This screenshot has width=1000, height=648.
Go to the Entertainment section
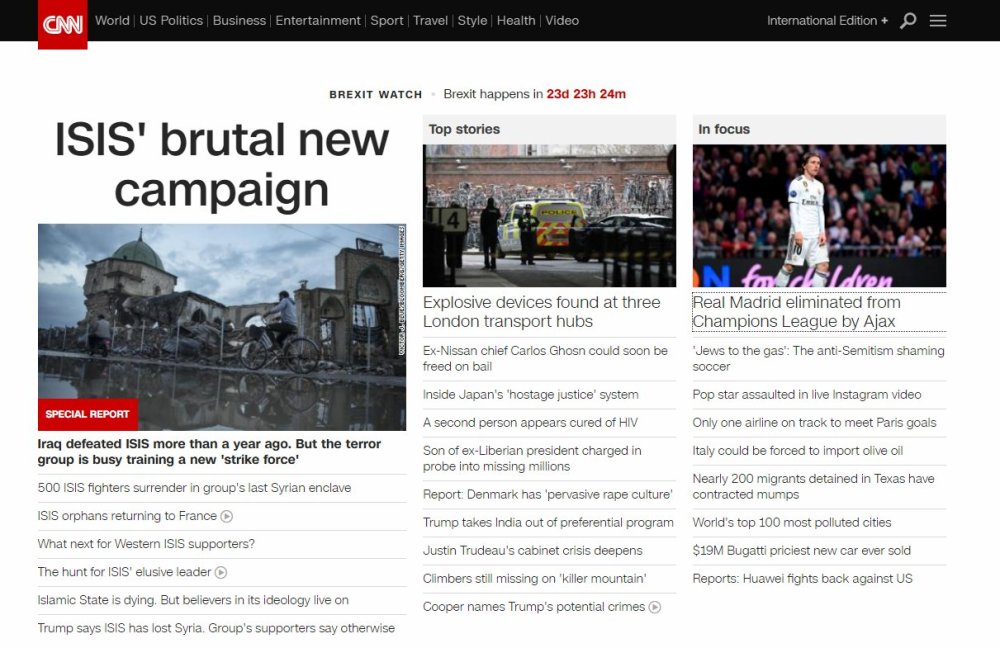coord(318,20)
